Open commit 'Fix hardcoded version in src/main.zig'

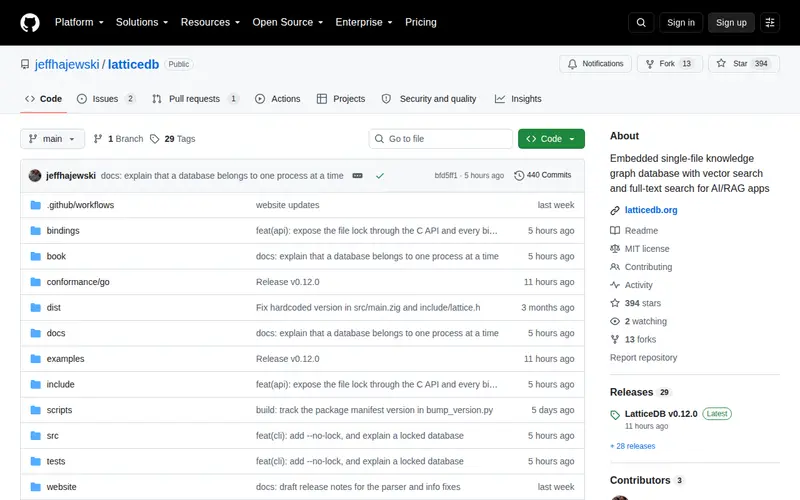coord(368,307)
